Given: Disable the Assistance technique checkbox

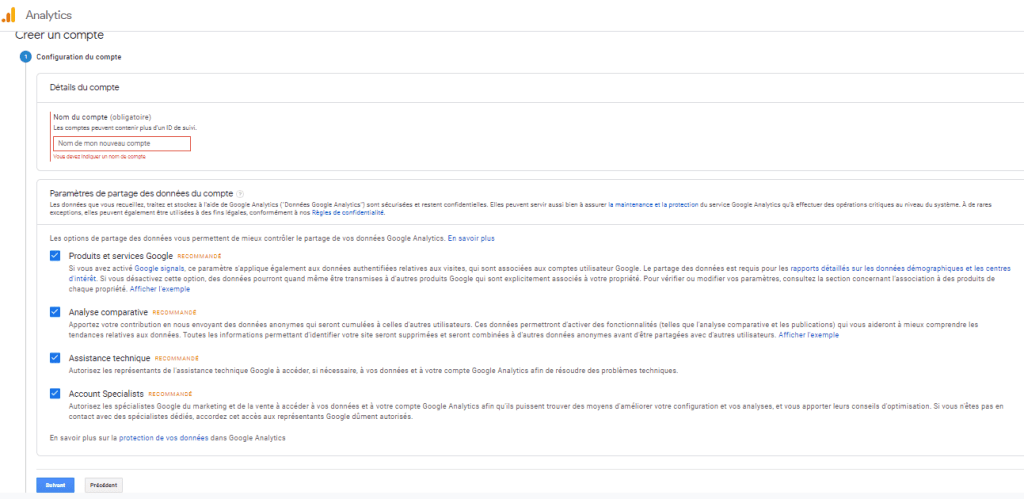Looking at the screenshot, I should (55, 358).
